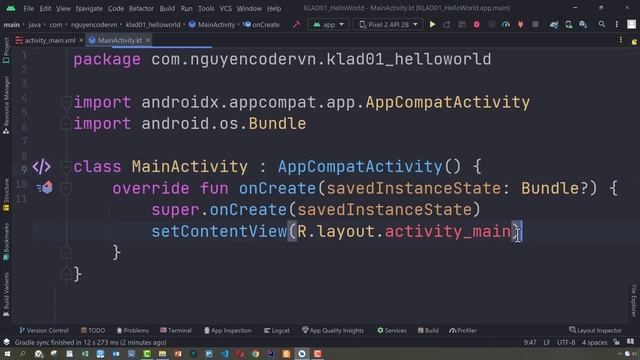Open the Windows Start button on taskbar
This screenshot has height=360, width=640.
[x=7, y=353]
